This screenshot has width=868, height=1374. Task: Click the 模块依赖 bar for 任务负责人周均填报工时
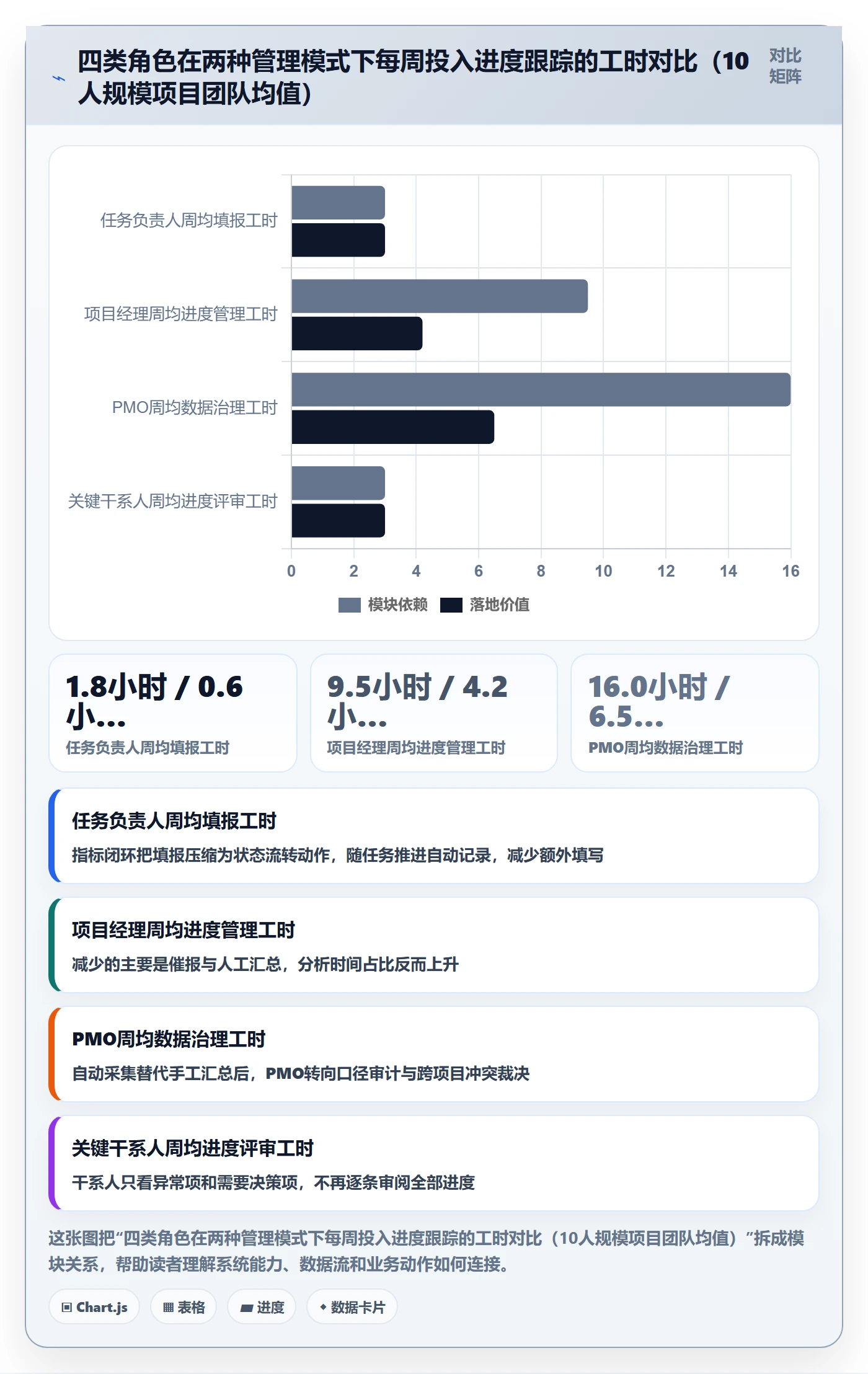339,203
